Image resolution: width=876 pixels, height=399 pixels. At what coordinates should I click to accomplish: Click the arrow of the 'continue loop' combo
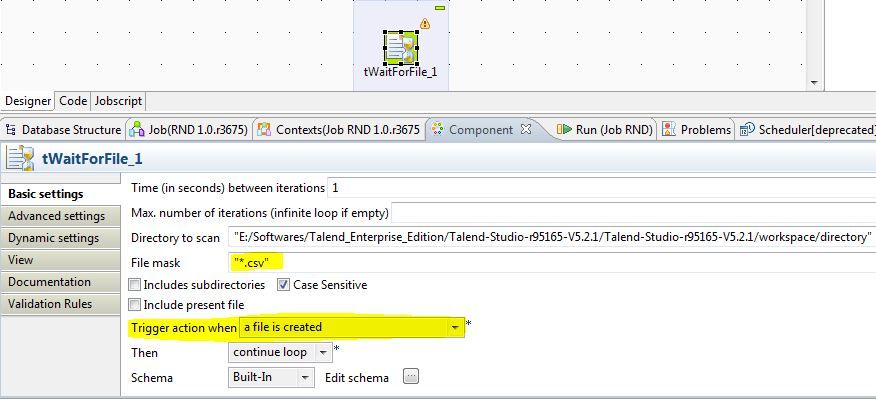point(323,353)
